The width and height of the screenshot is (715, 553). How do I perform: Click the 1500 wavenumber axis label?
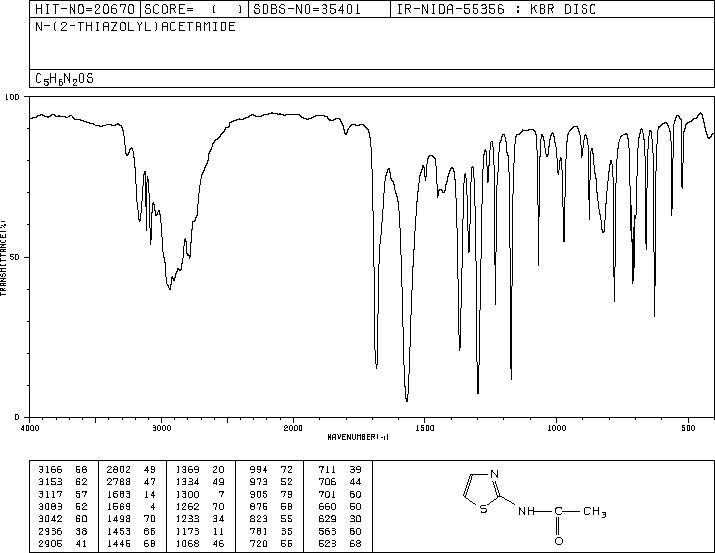[425, 428]
